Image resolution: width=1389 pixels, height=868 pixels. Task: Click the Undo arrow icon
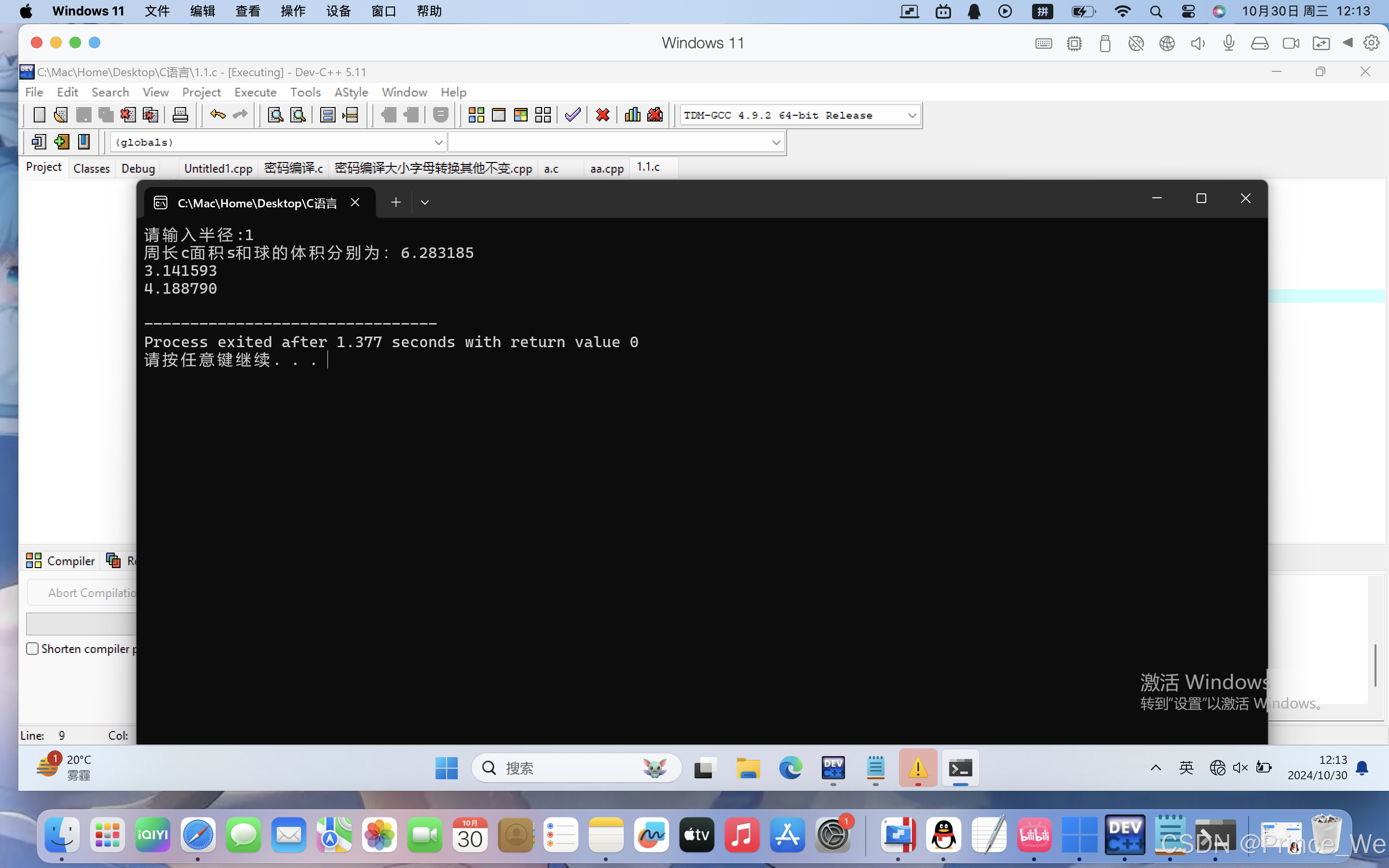coord(218,115)
